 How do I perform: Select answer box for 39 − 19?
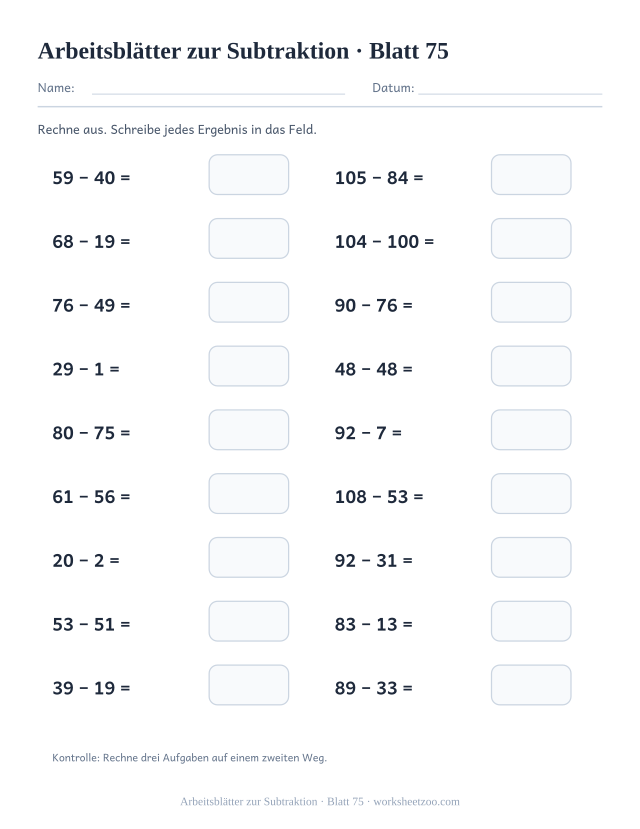coord(249,685)
